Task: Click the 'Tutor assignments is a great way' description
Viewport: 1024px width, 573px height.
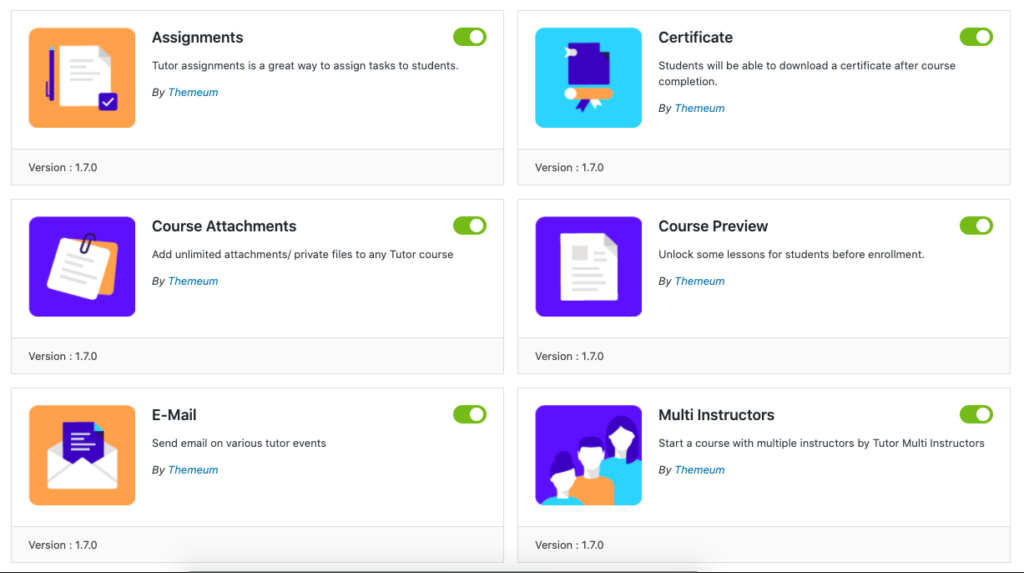Action: pos(305,66)
